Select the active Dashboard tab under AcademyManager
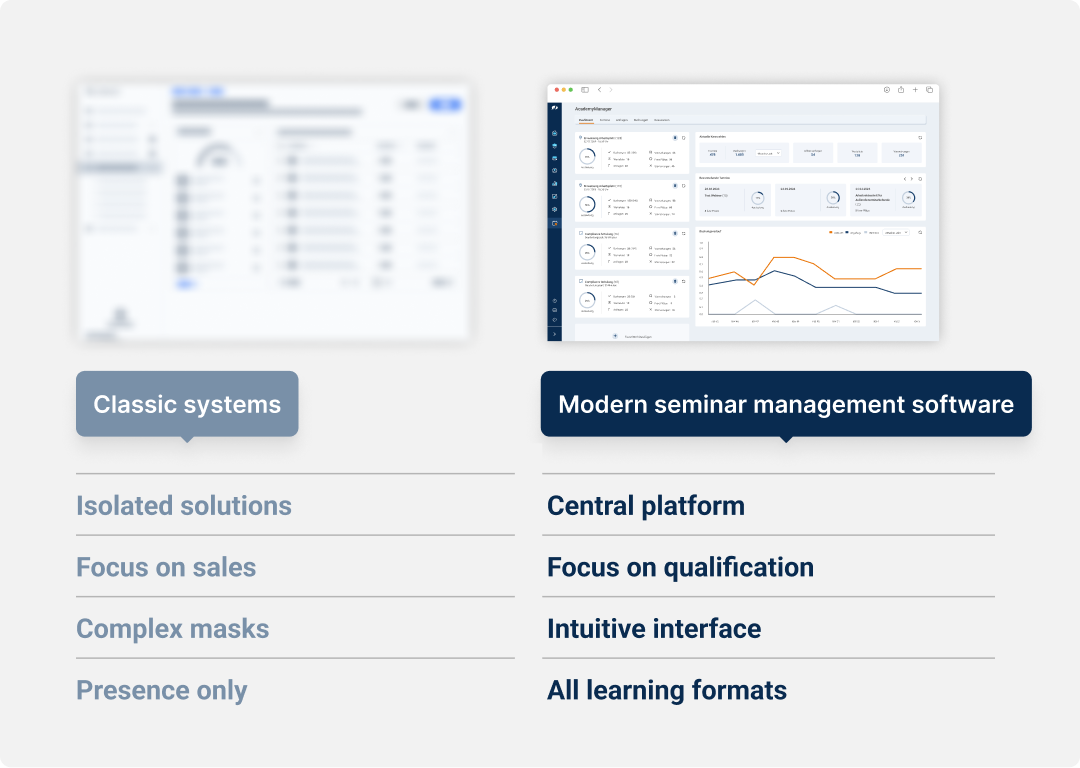Screen dimensions: 1080x768 pyautogui.click(x=586, y=120)
